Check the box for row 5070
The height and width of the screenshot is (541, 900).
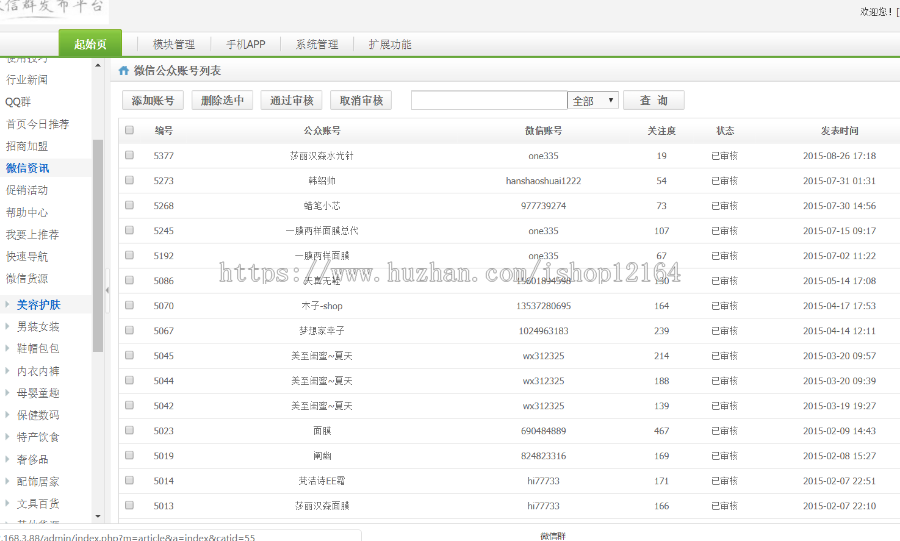[130, 305]
